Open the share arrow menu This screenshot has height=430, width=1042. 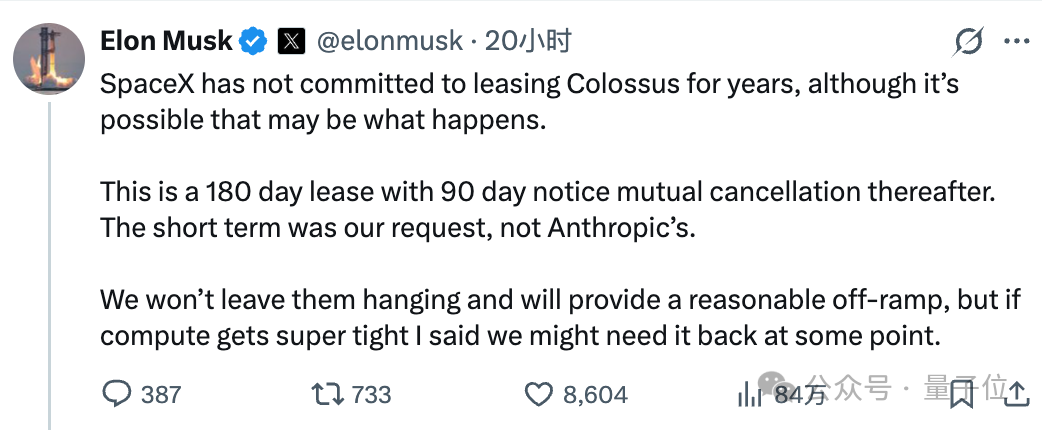coord(1017,395)
